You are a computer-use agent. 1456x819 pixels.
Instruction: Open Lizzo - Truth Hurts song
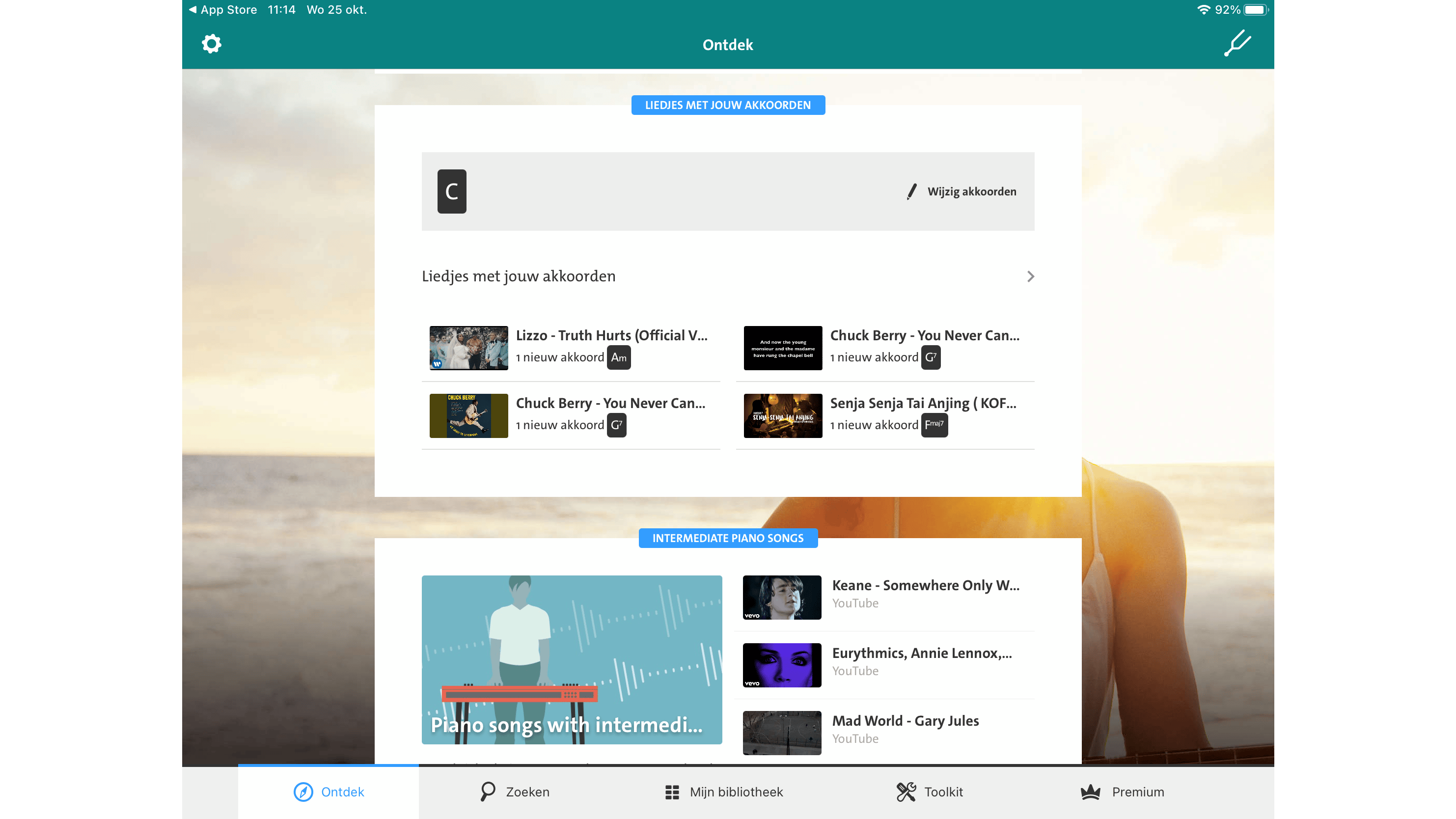pyautogui.click(x=611, y=336)
